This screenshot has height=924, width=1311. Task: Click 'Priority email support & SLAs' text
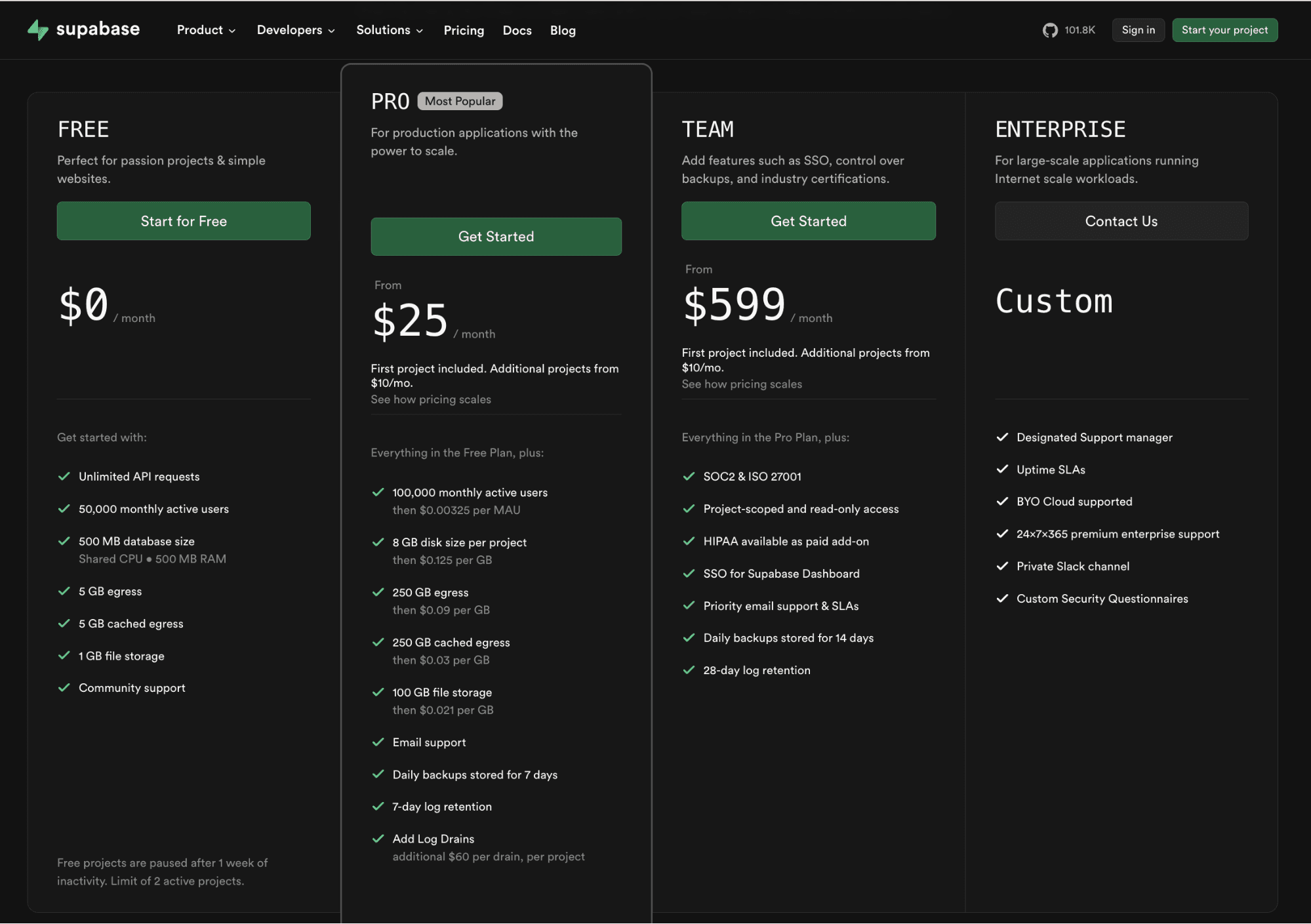781,606
